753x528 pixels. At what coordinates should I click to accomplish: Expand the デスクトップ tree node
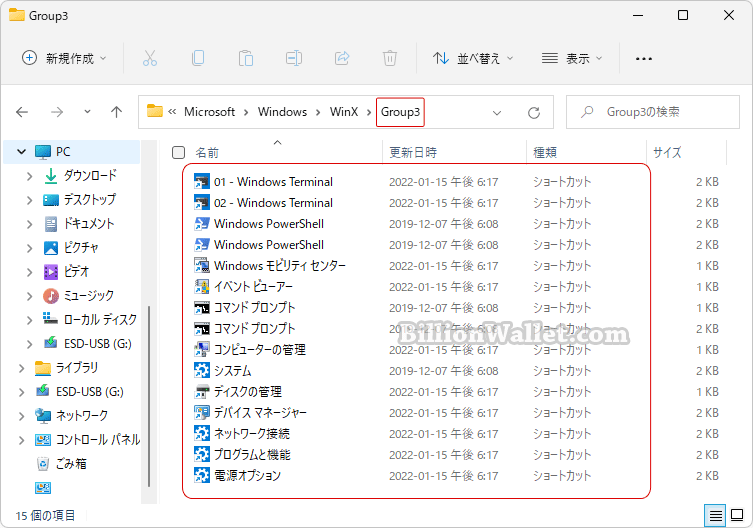click(x=29, y=200)
